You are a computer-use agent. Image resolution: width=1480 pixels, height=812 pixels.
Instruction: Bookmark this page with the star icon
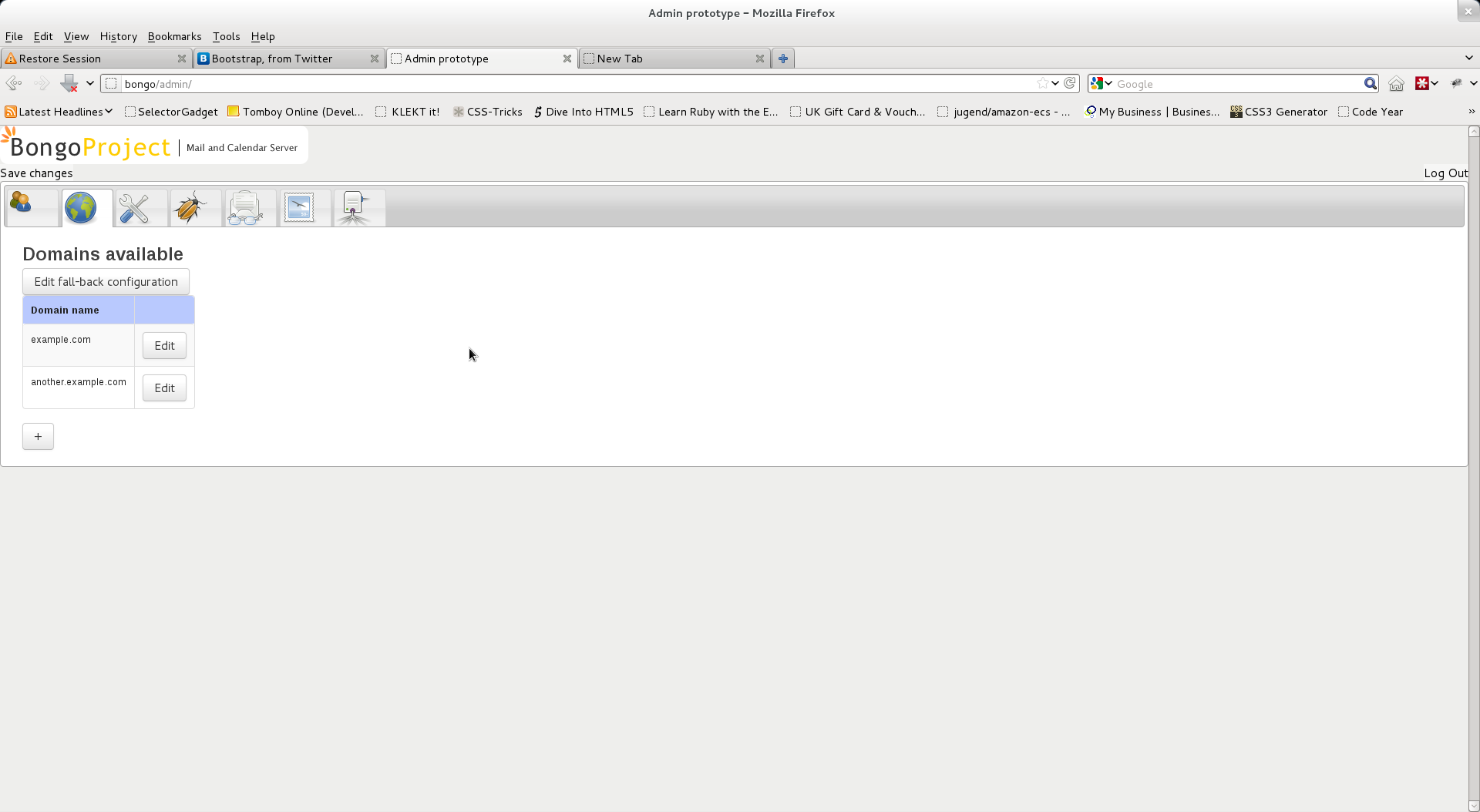point(1042,83)
